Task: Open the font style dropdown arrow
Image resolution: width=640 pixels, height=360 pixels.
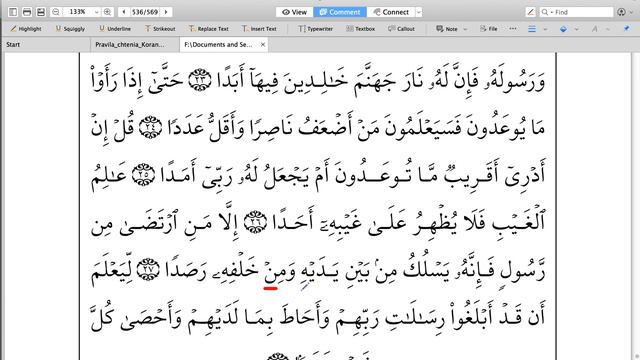Action: click(608, 29)
